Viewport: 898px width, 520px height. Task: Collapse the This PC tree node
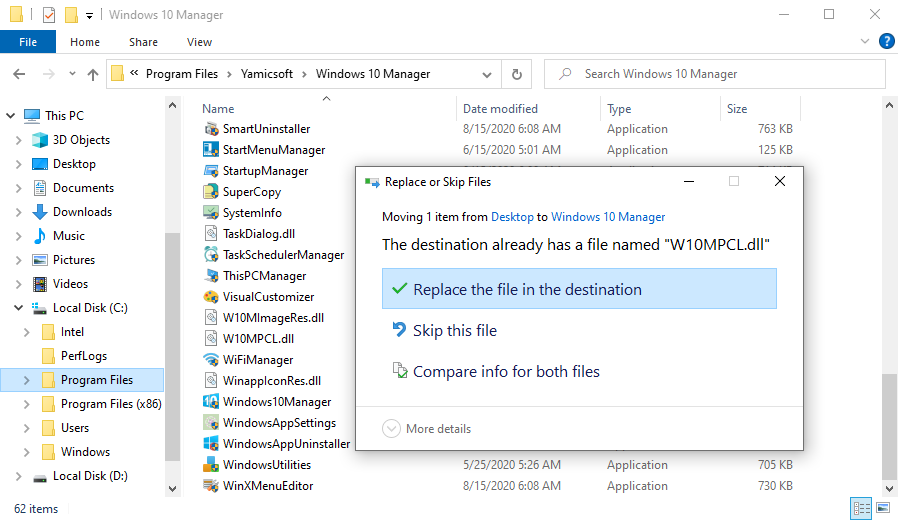11,116
